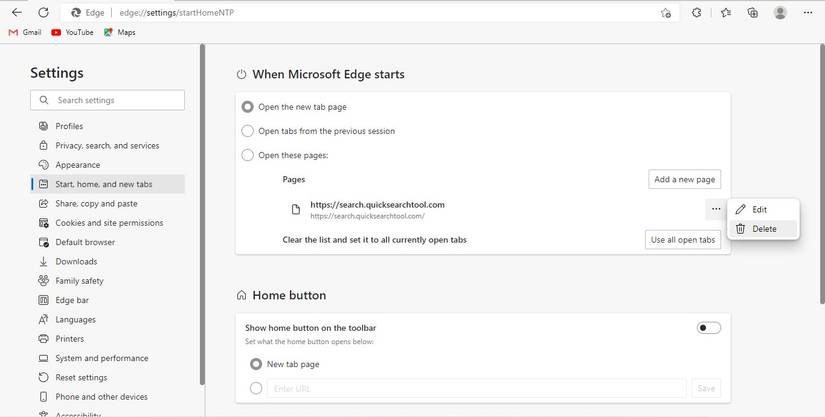
Task: Open the Extensions puzzle icon
Action: coord(697,13)
